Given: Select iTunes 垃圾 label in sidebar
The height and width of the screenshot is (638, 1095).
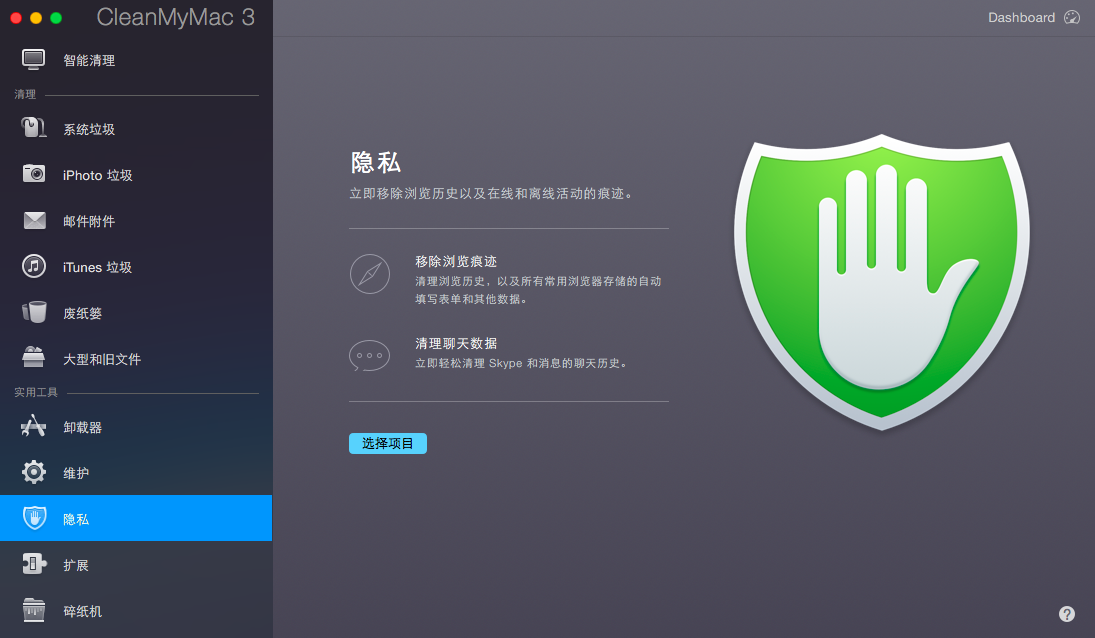Looking at the screenshot, I should pos(97,267).
